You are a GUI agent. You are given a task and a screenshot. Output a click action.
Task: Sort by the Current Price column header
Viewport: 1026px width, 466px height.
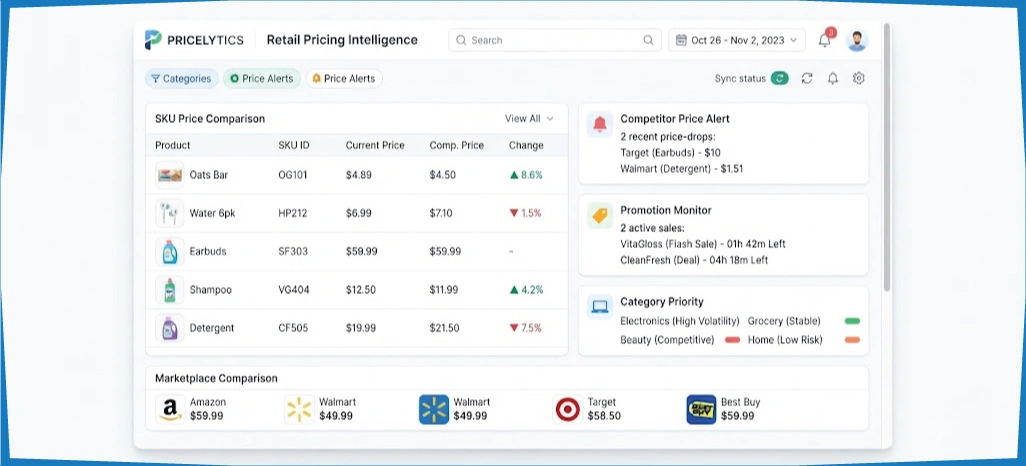[375, 145]
